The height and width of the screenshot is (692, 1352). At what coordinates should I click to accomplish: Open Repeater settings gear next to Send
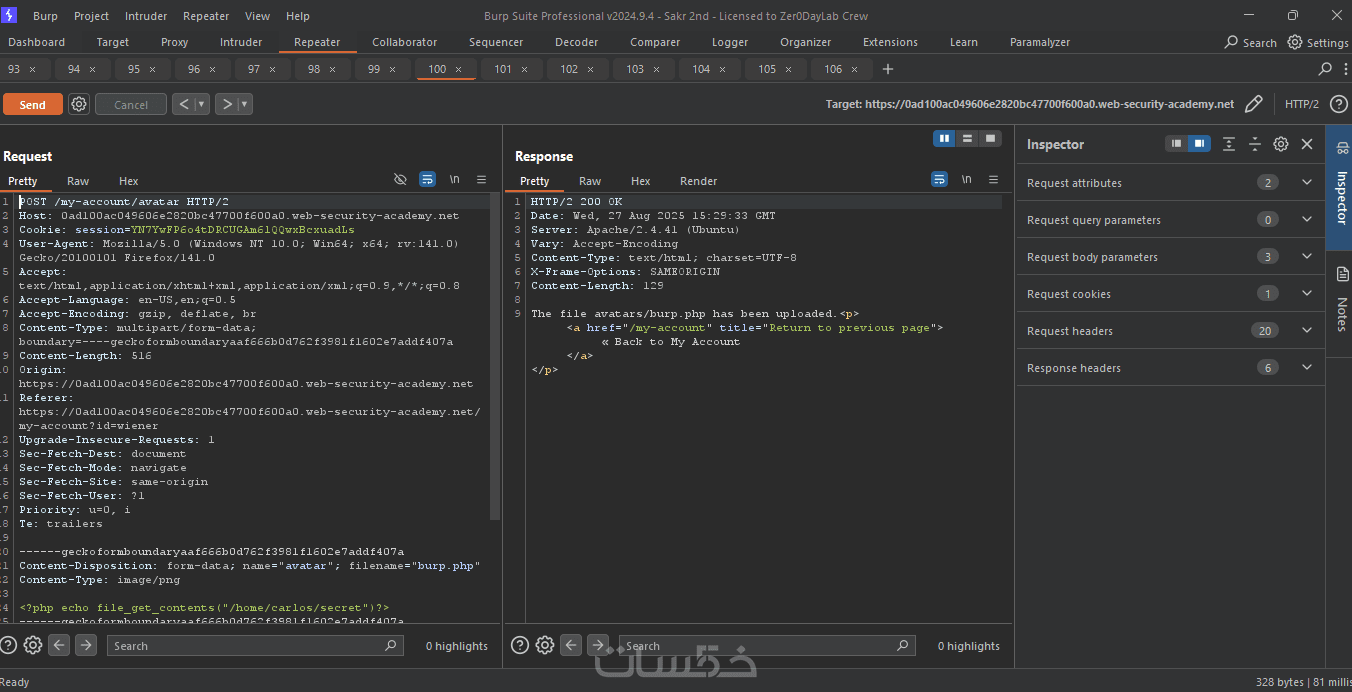79,104
